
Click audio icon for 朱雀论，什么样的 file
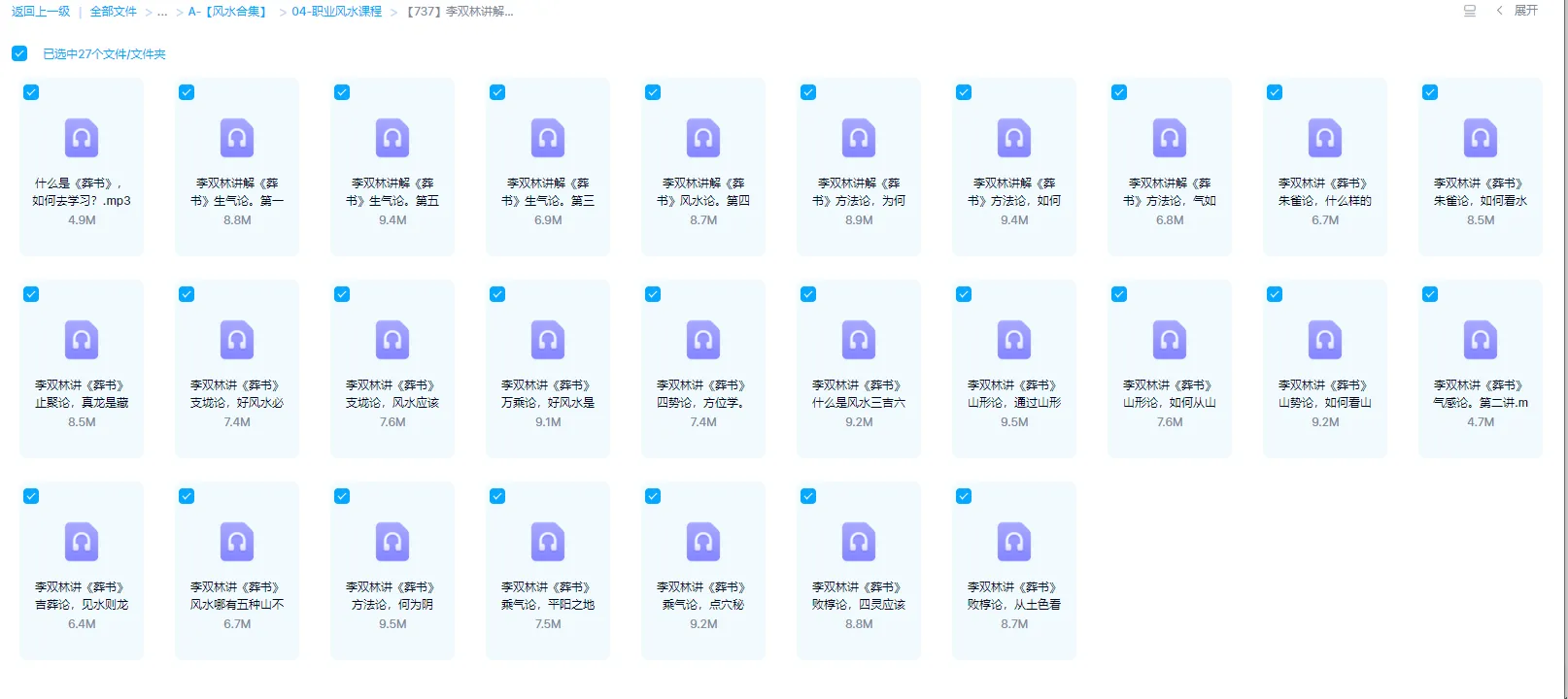click(1325, 138)
